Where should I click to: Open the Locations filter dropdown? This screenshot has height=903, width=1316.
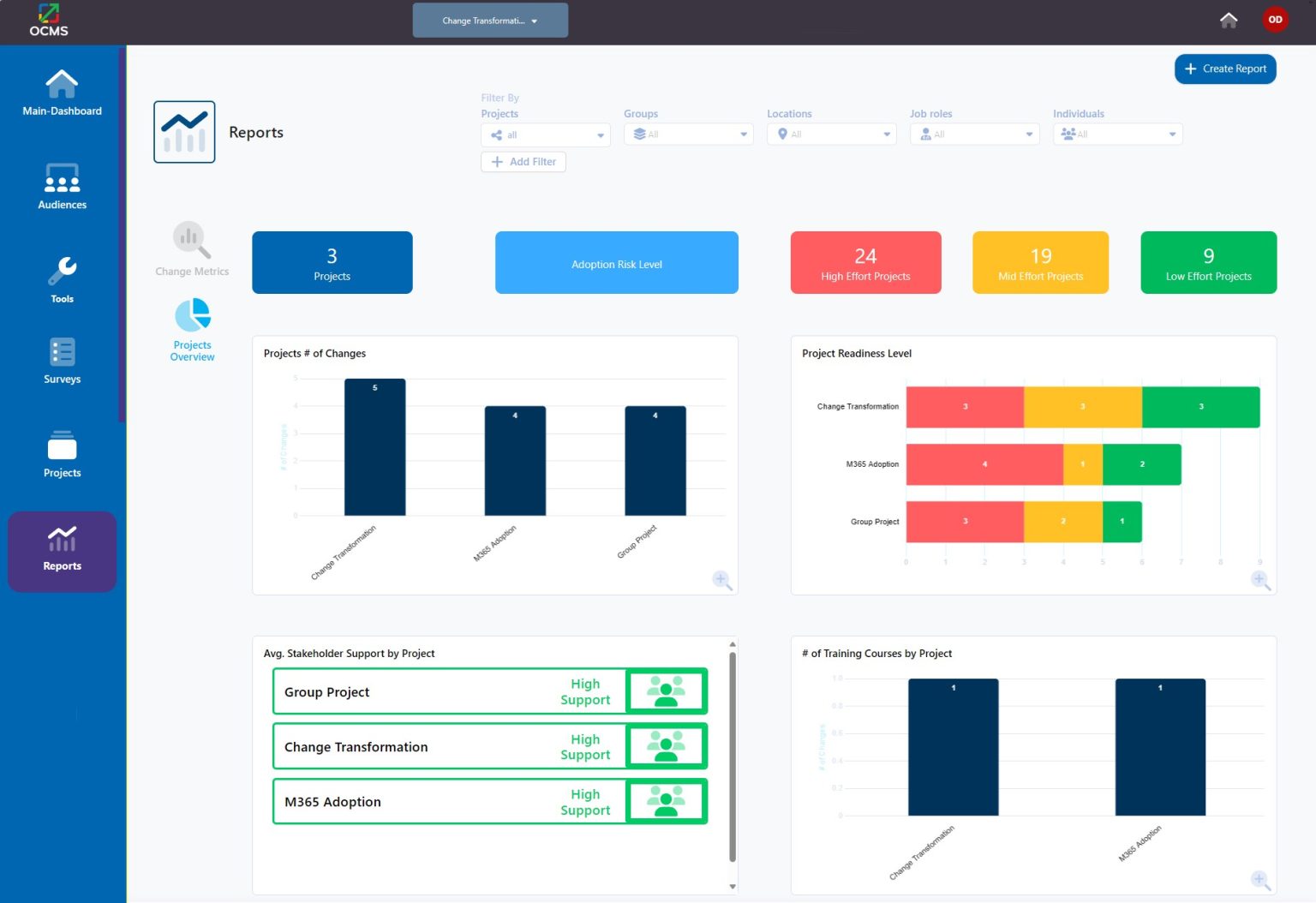(830, 135)
